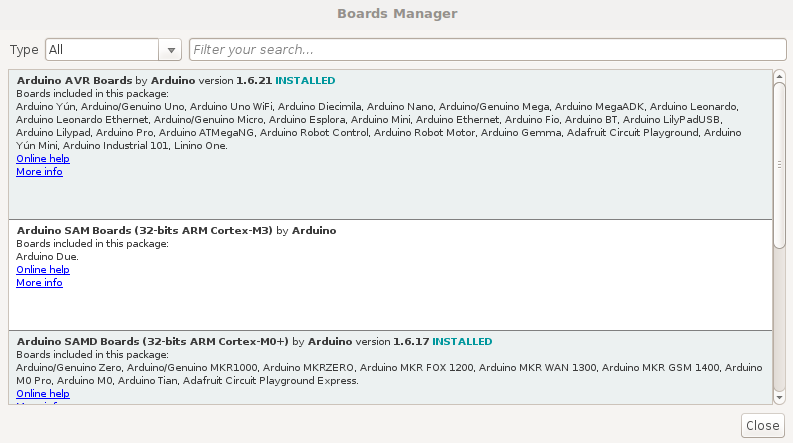793x443 pixels.
Task: Click the vertical scrollbar thumb
Action: 779,165
